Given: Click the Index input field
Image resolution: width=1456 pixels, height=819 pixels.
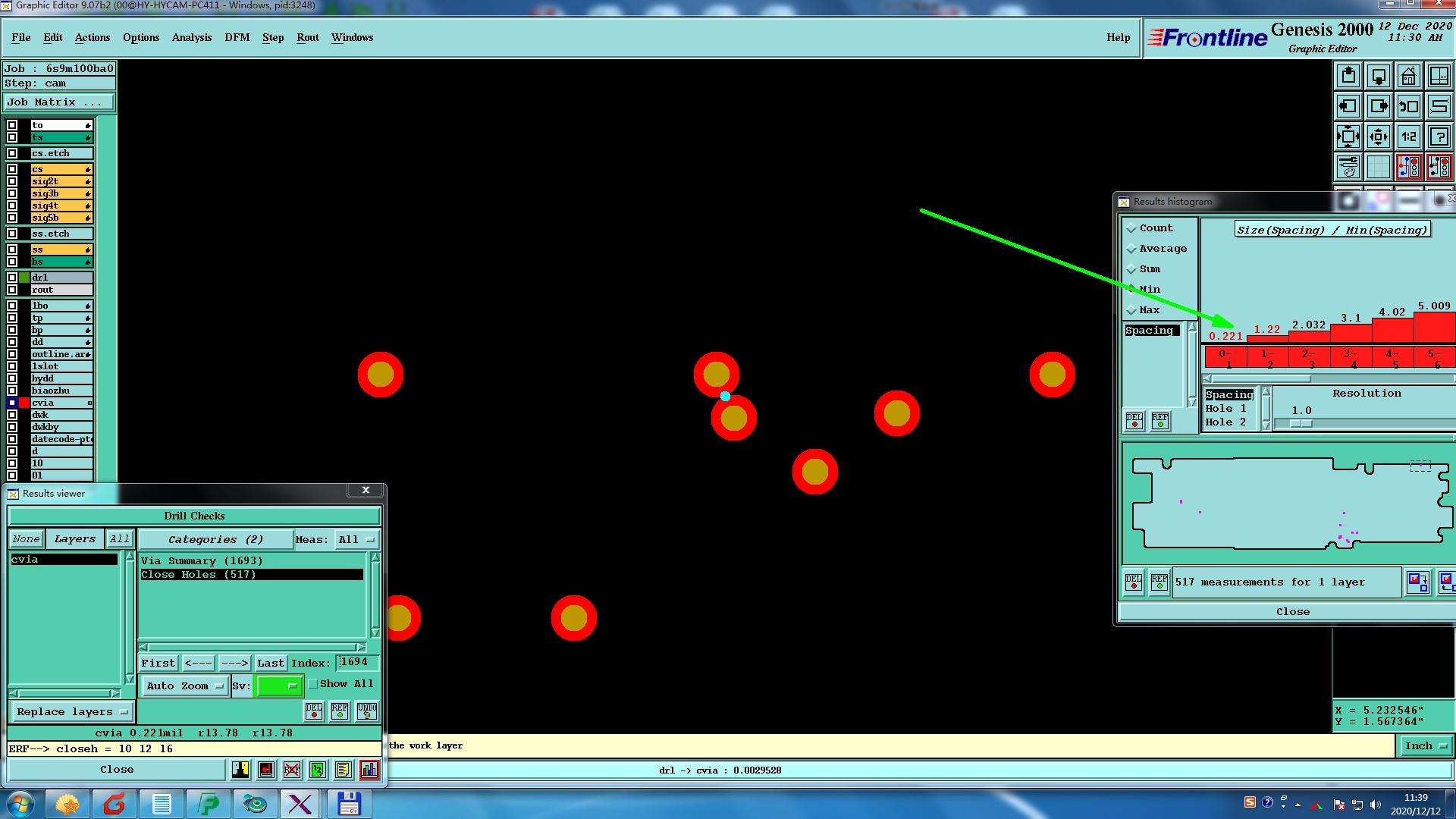Looking at the screenshot, I should pyautogui.click(x=356, y=663).
